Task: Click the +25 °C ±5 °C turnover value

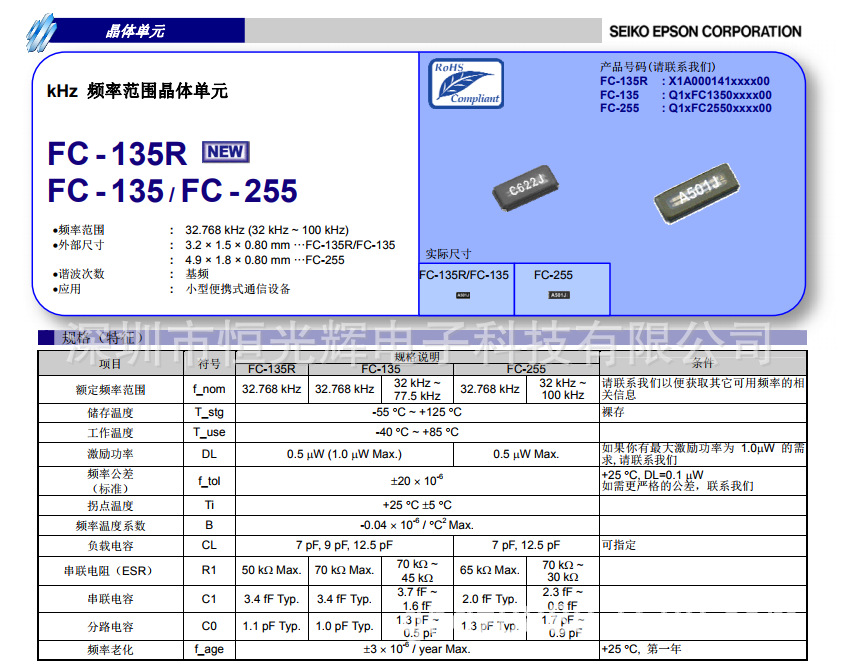Action: point(417,505)
